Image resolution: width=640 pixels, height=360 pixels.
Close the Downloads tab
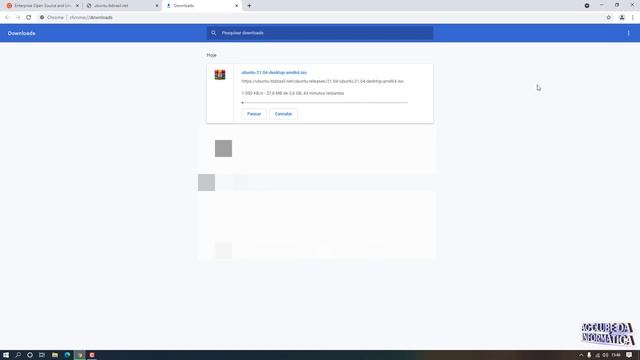click(x=236, y=6)
